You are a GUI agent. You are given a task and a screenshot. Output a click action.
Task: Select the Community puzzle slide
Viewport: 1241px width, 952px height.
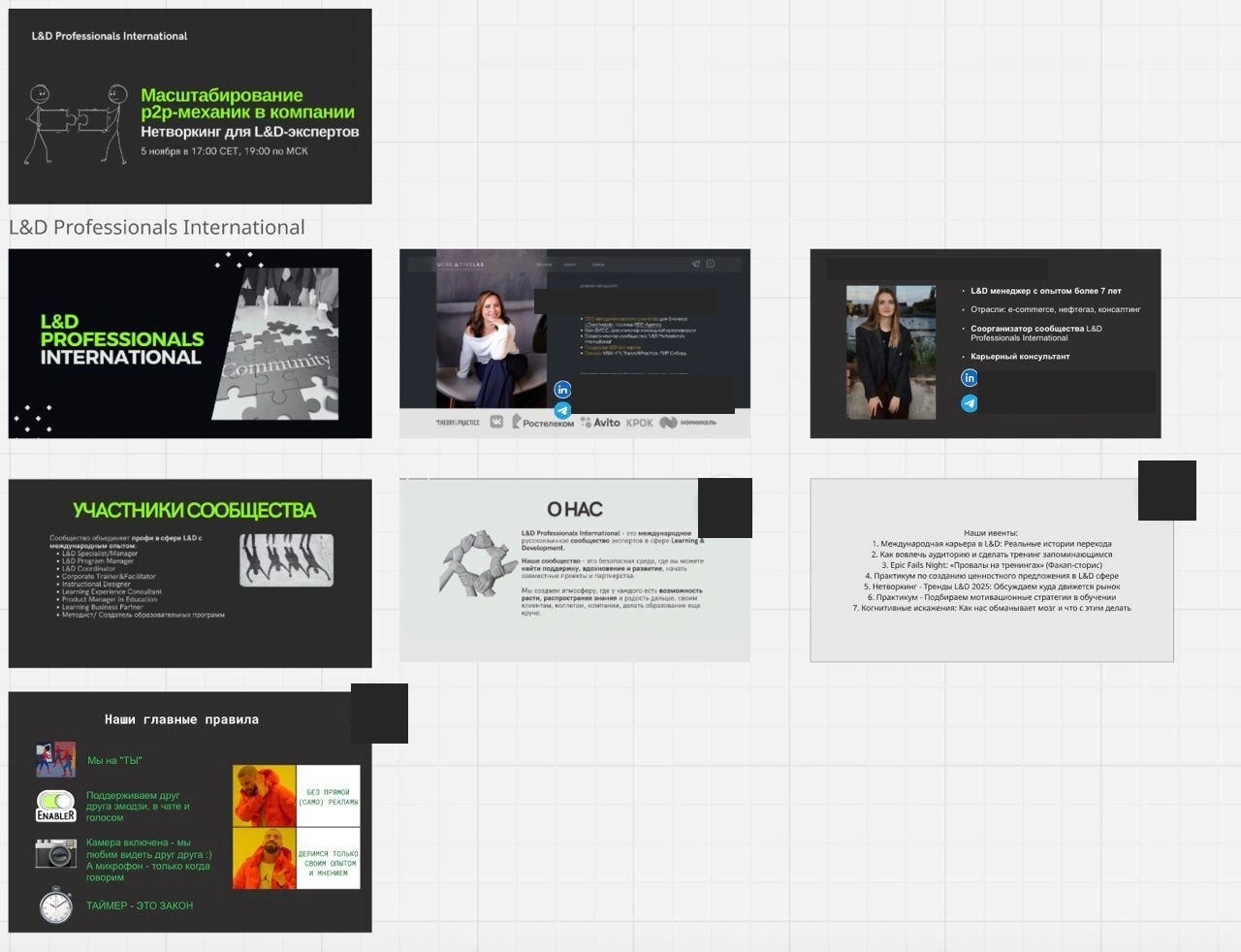pos(190,343)
